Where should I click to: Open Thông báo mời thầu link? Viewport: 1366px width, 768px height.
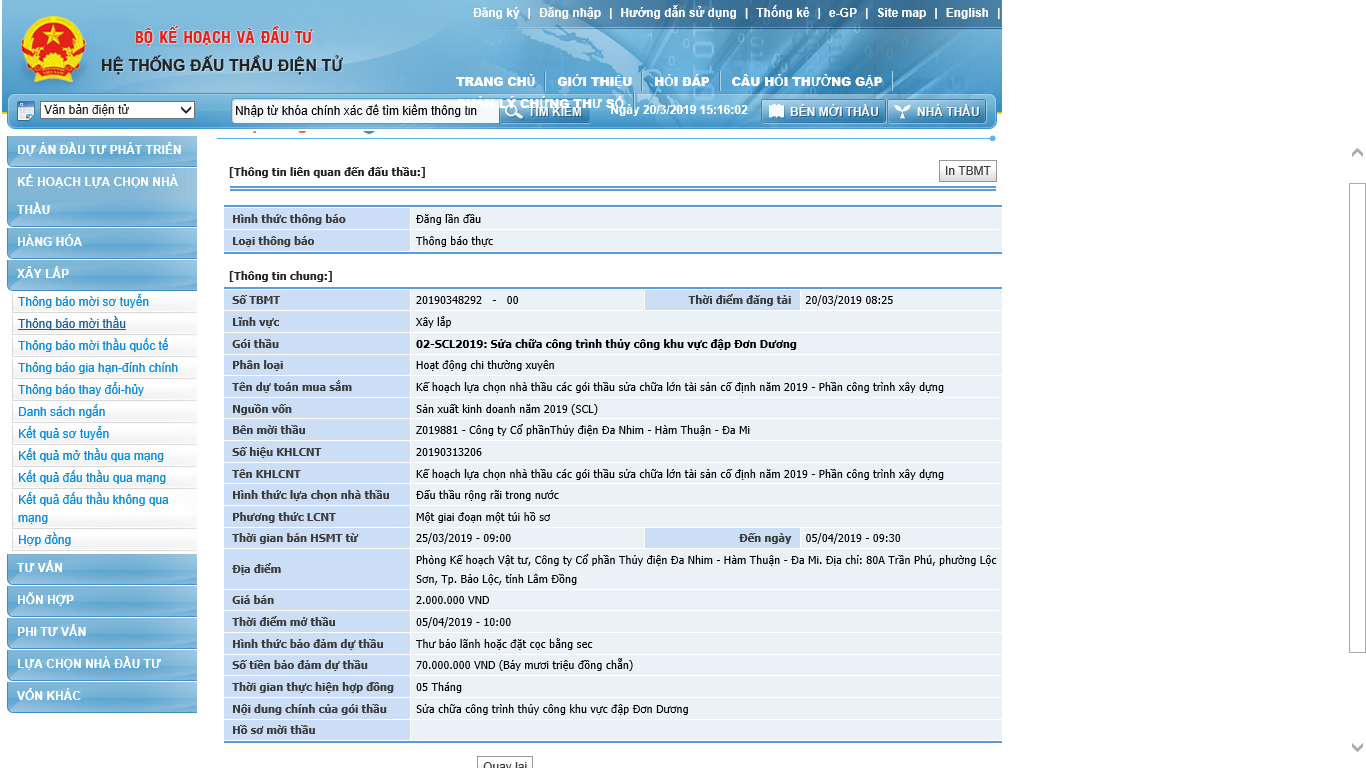(x=72, y=324)
